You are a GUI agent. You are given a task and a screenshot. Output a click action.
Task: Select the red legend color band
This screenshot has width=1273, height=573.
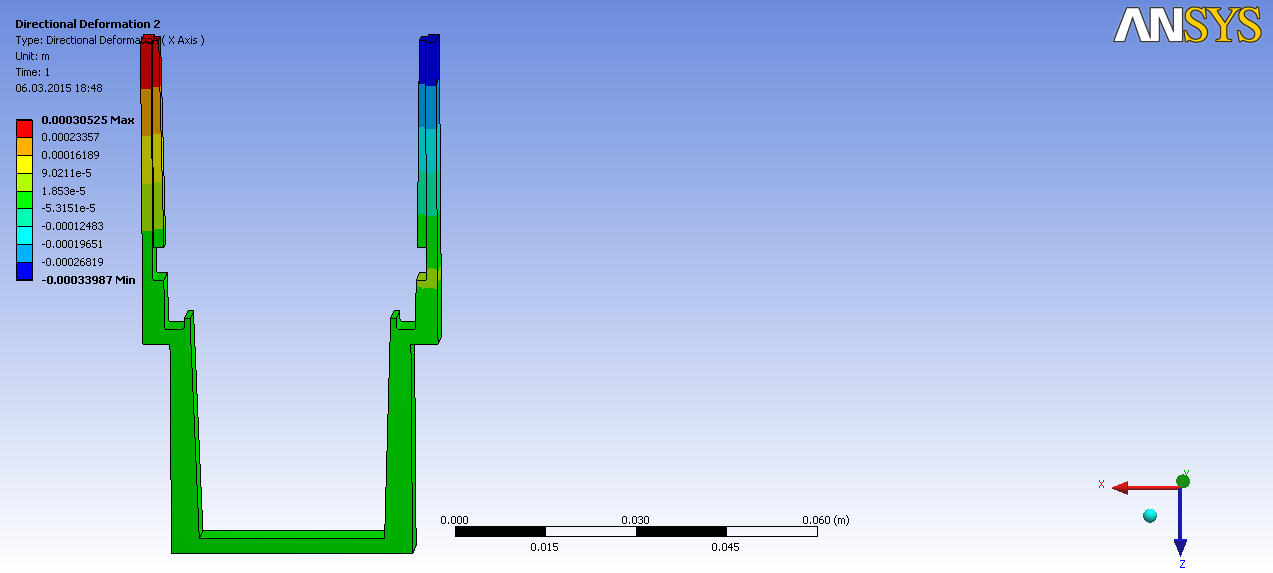24,128
